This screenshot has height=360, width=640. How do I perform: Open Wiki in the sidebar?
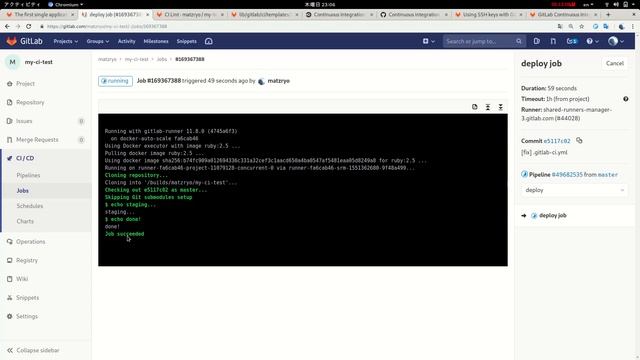pyautogui.click(x=22, y=279)
